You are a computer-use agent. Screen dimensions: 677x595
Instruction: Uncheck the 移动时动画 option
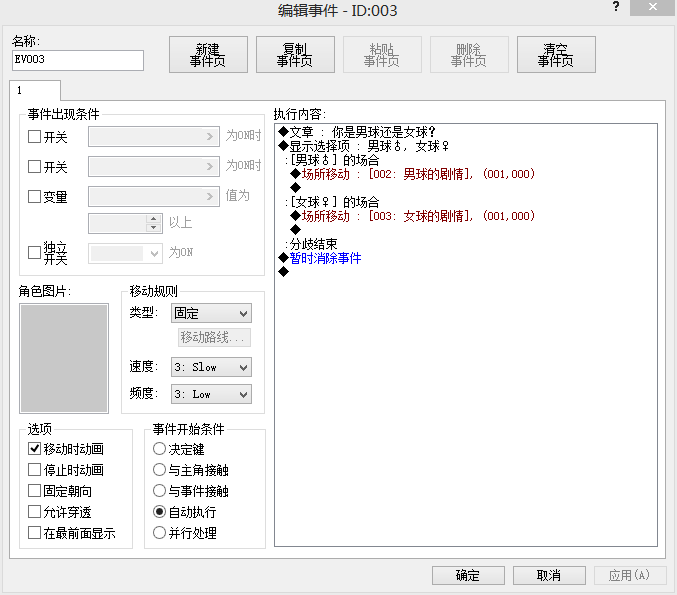[34, 449]
